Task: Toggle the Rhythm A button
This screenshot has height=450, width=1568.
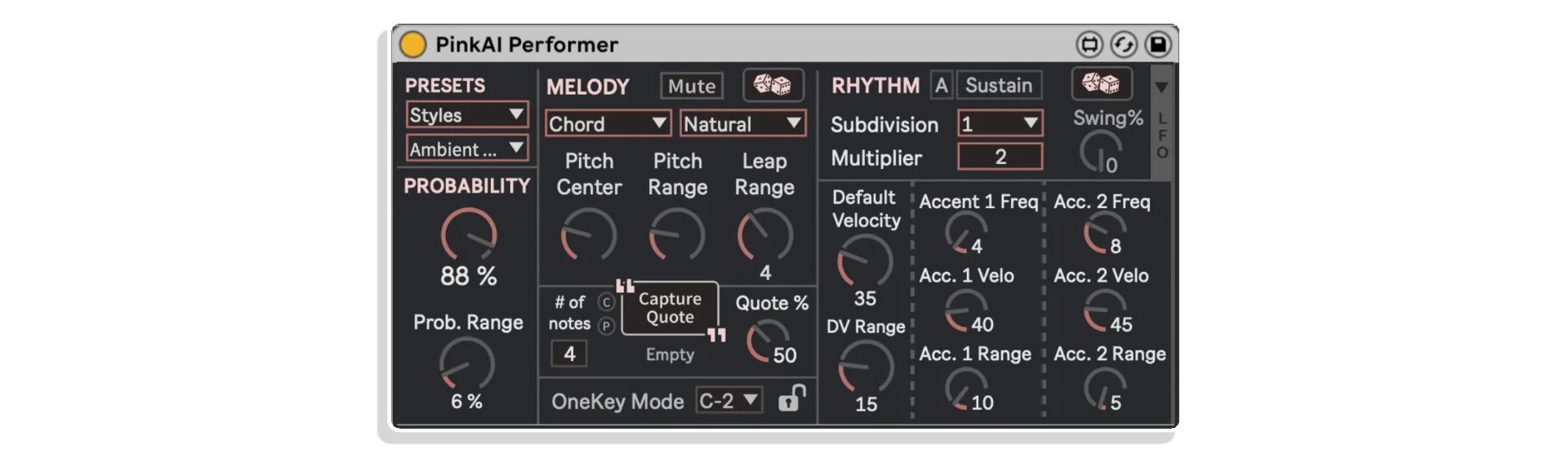Action: pyautogui.click(x=942, y=85)
